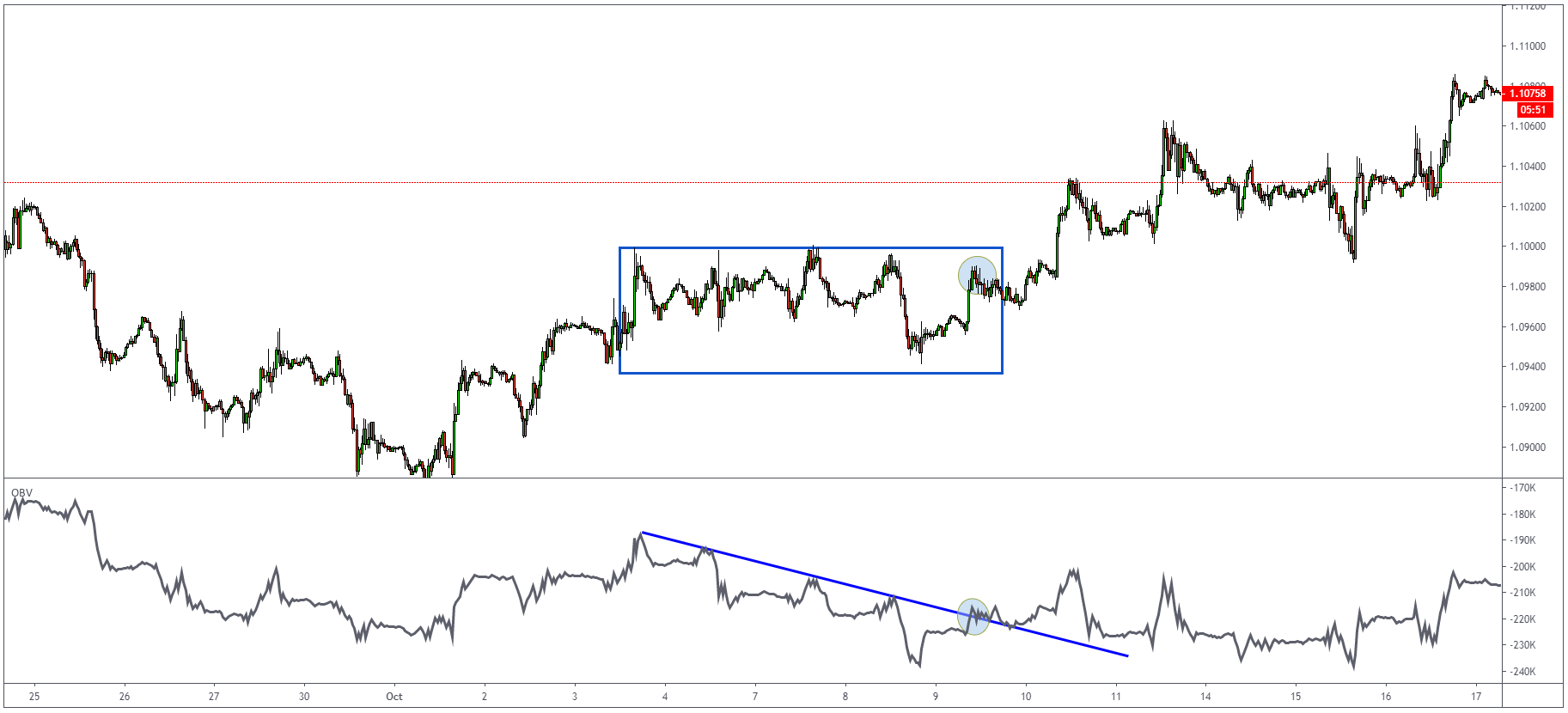Image resolution: width=1568 pixels, height=713 pixels.
Task: Select the red dotted horizontal price line
Action: pos(753,182)
